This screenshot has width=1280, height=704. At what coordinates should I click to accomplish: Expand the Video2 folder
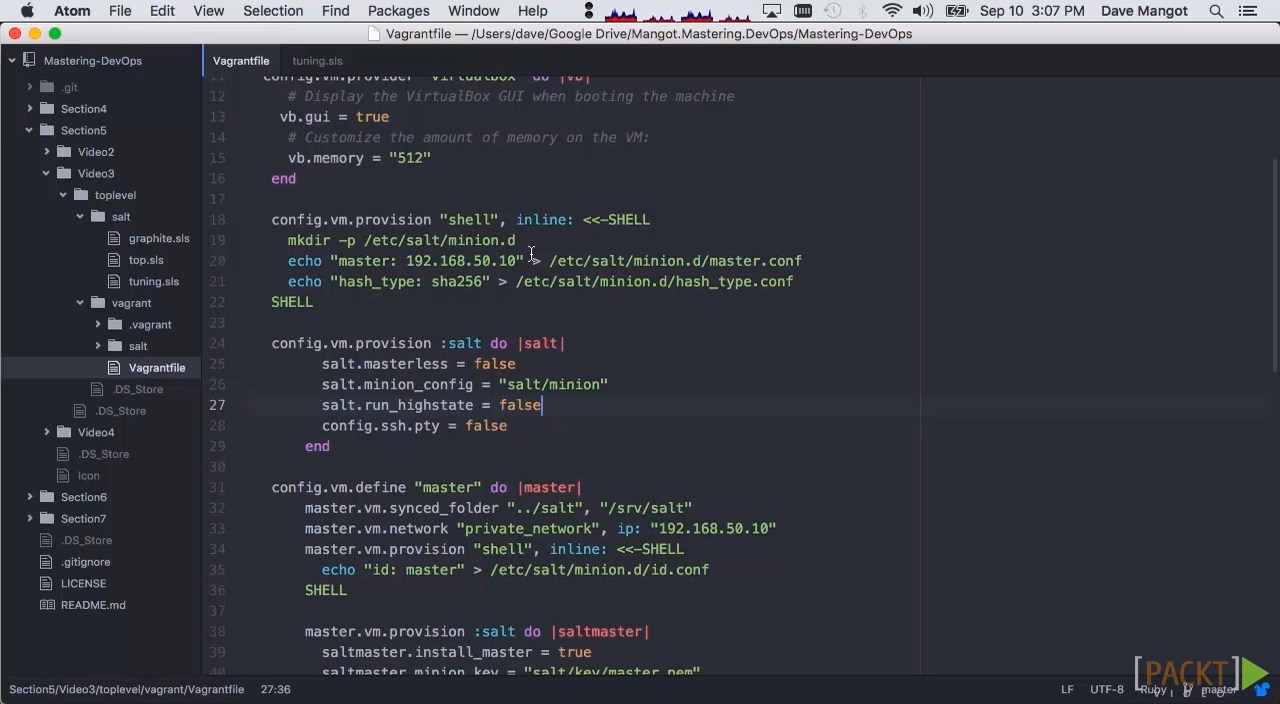pos(47,152)
